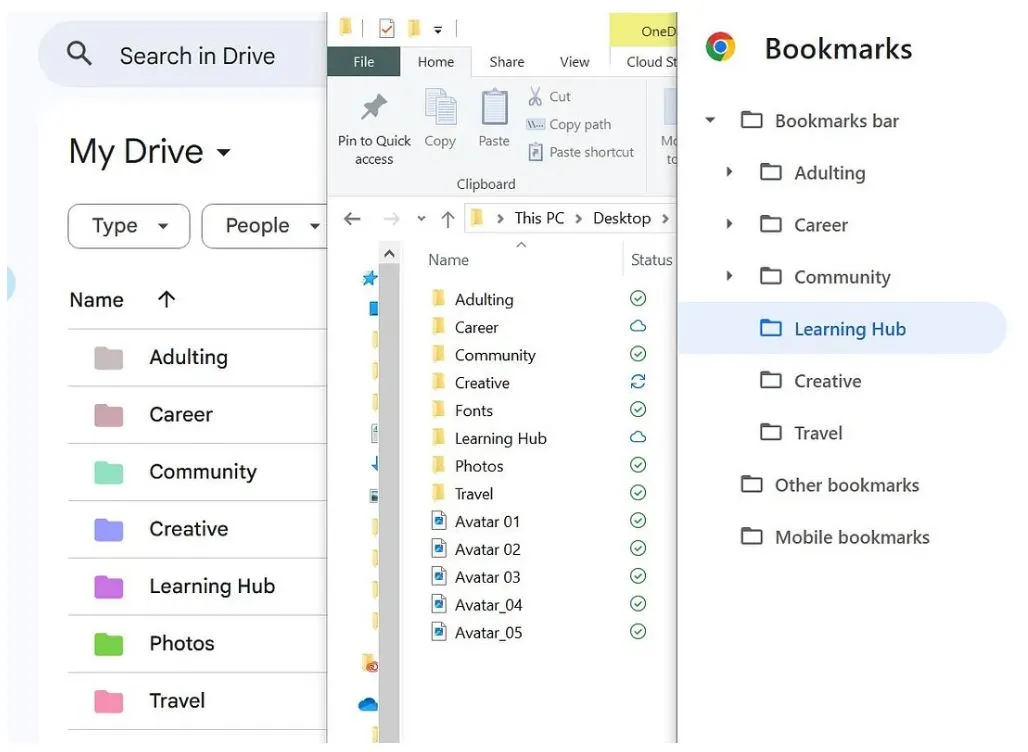1028x752 pixels.
Task: Open the quick access toolbar customize dropdown
Action: (438, 30)
